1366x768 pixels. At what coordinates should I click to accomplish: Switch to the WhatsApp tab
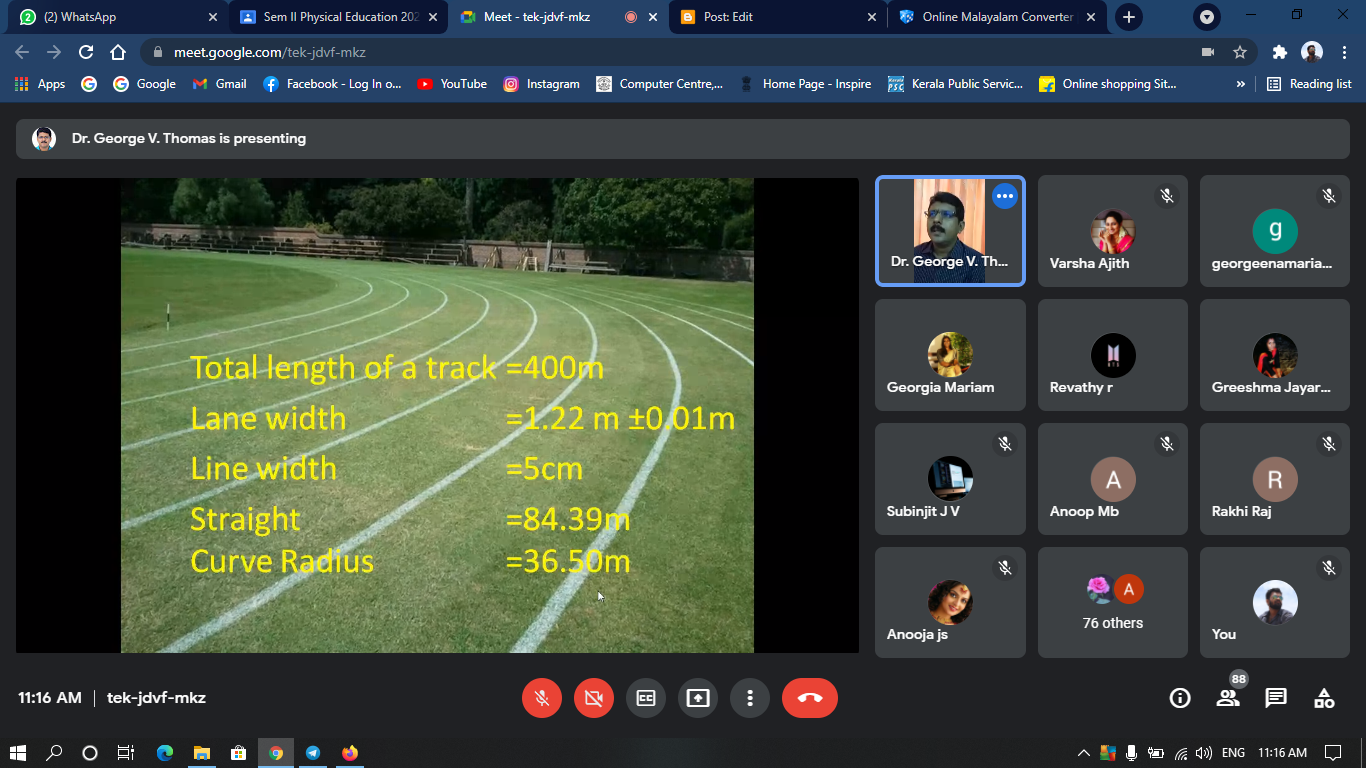click(116, 17)
